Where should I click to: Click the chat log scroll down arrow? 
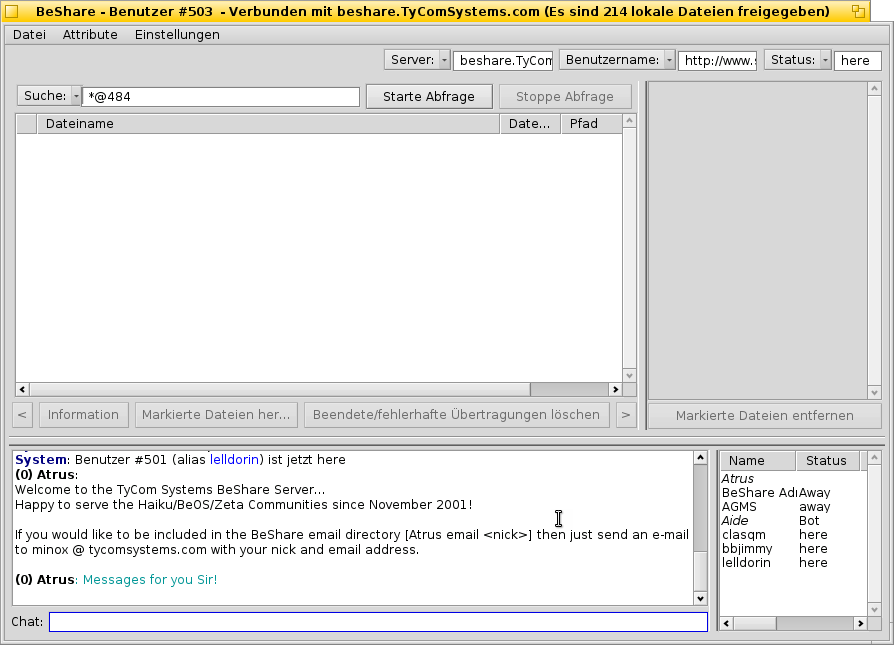(700, 598)
